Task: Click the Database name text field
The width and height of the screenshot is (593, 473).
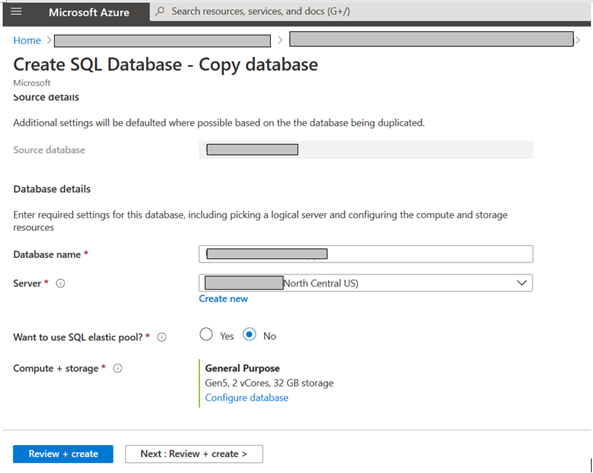Action: 366,254
